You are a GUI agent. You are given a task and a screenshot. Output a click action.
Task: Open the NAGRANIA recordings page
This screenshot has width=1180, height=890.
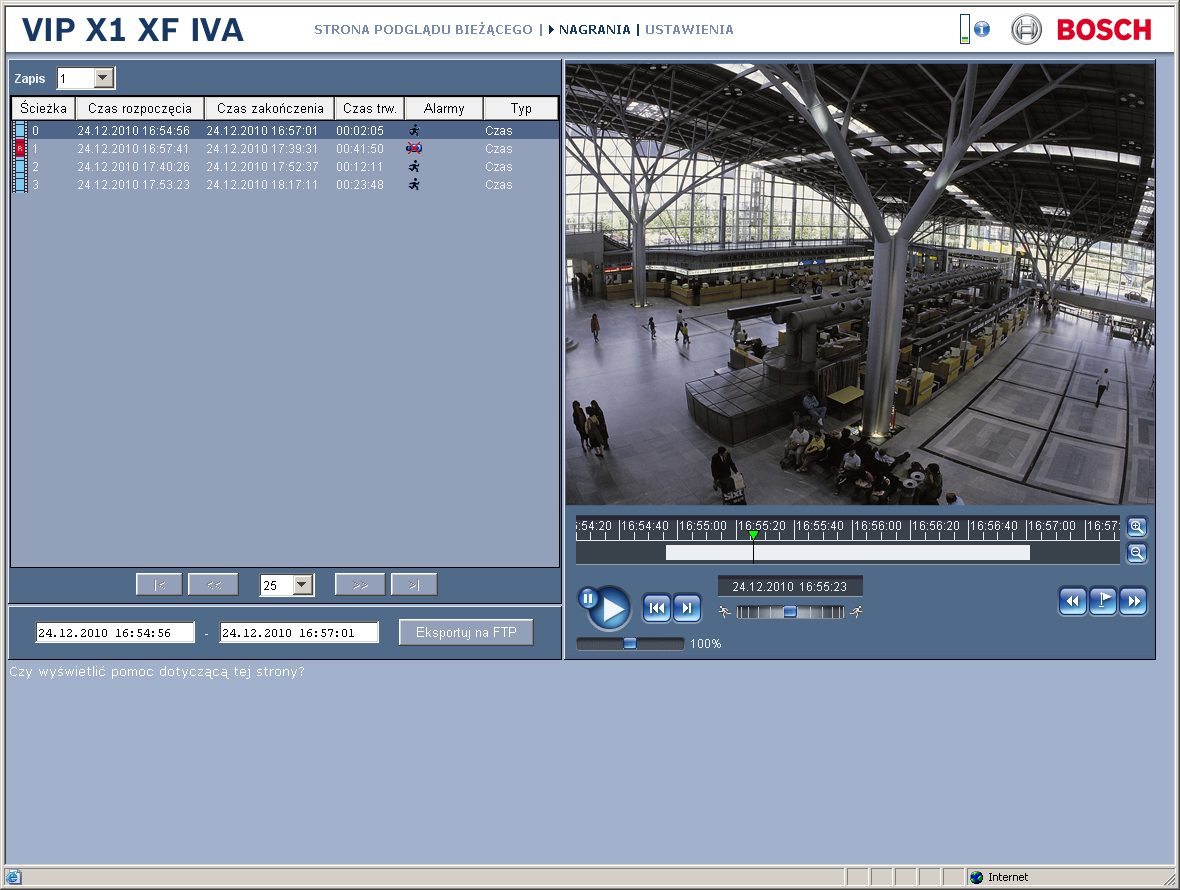[x=595, y=29]
